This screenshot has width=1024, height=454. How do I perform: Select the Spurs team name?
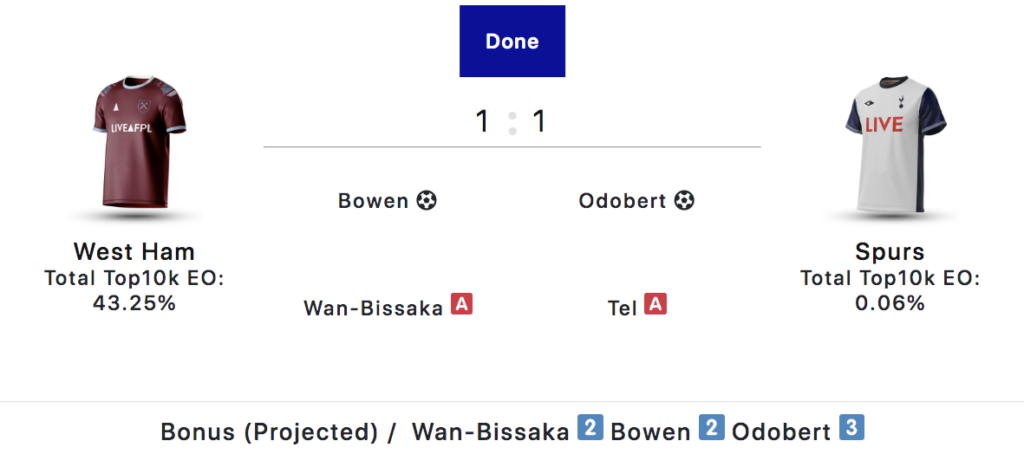(x=889, y=251)
